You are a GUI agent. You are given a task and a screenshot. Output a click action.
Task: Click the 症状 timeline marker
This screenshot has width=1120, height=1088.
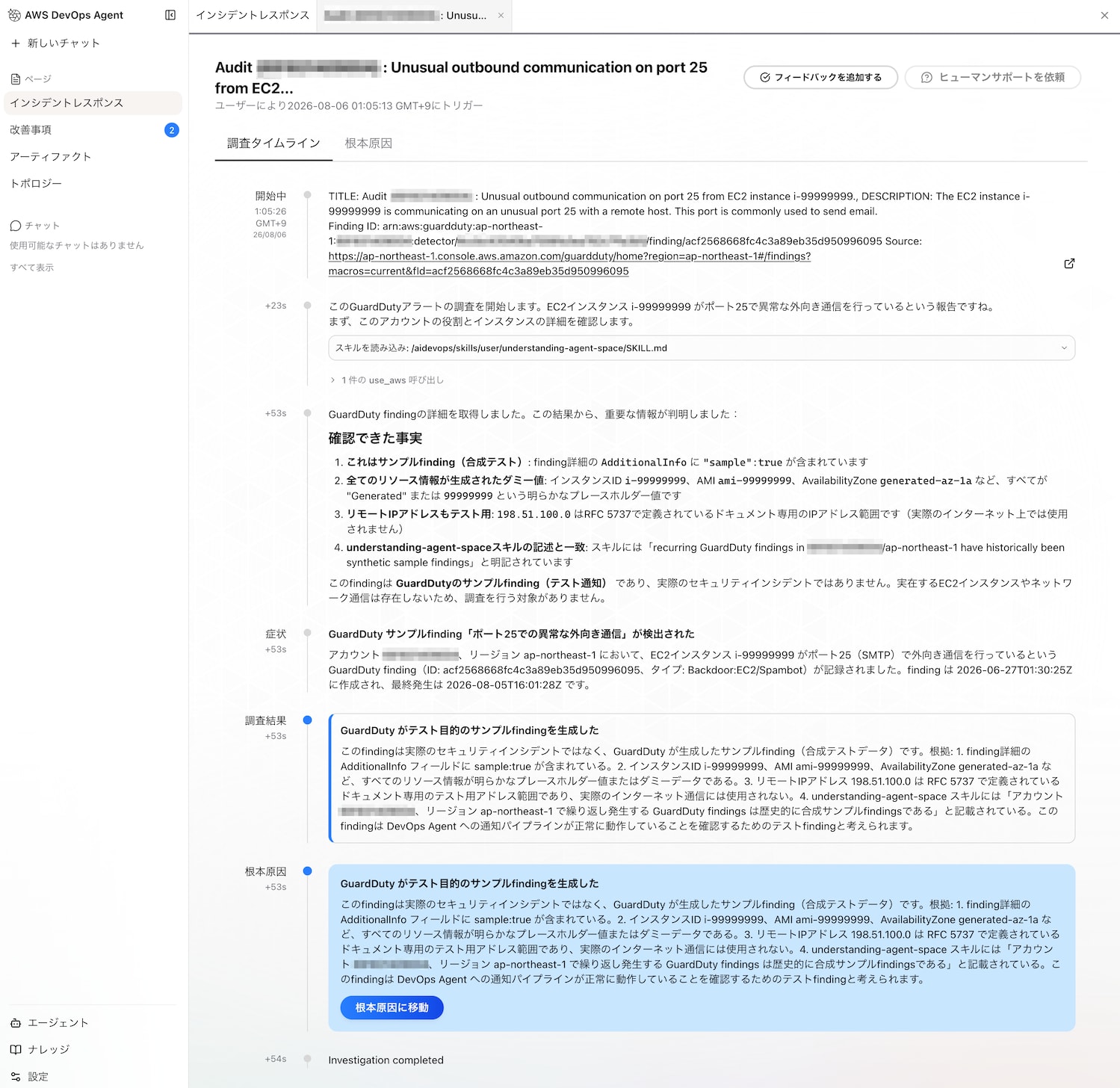[307, 633]
